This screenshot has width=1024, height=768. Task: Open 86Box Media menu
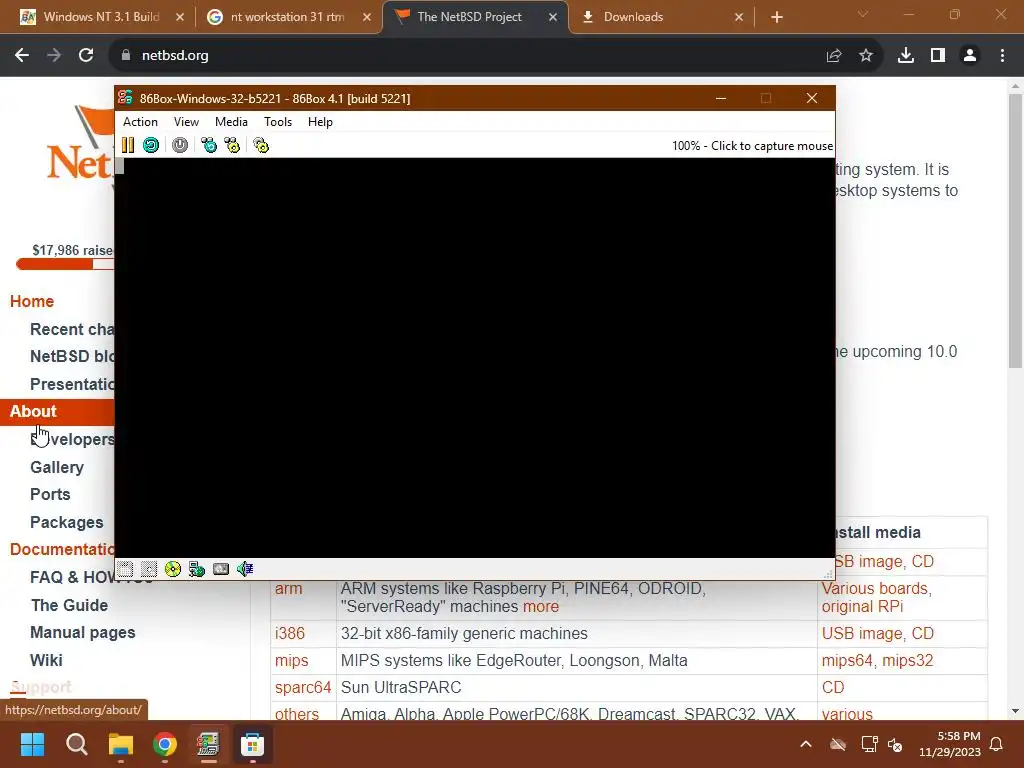click(231, 121)
